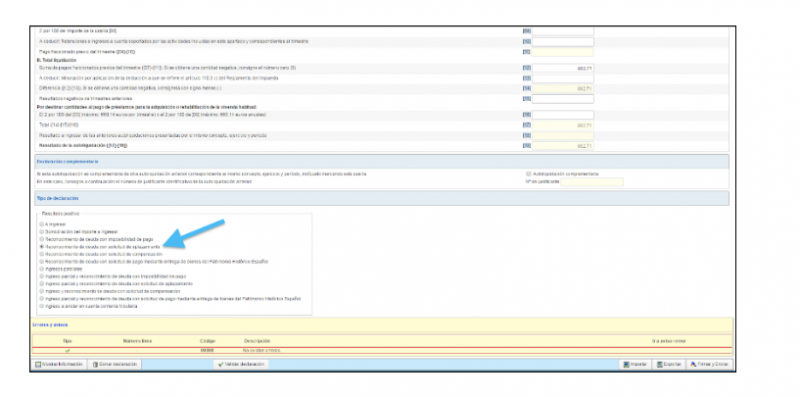Click the Importar button icon

click(x=627, y=364)
